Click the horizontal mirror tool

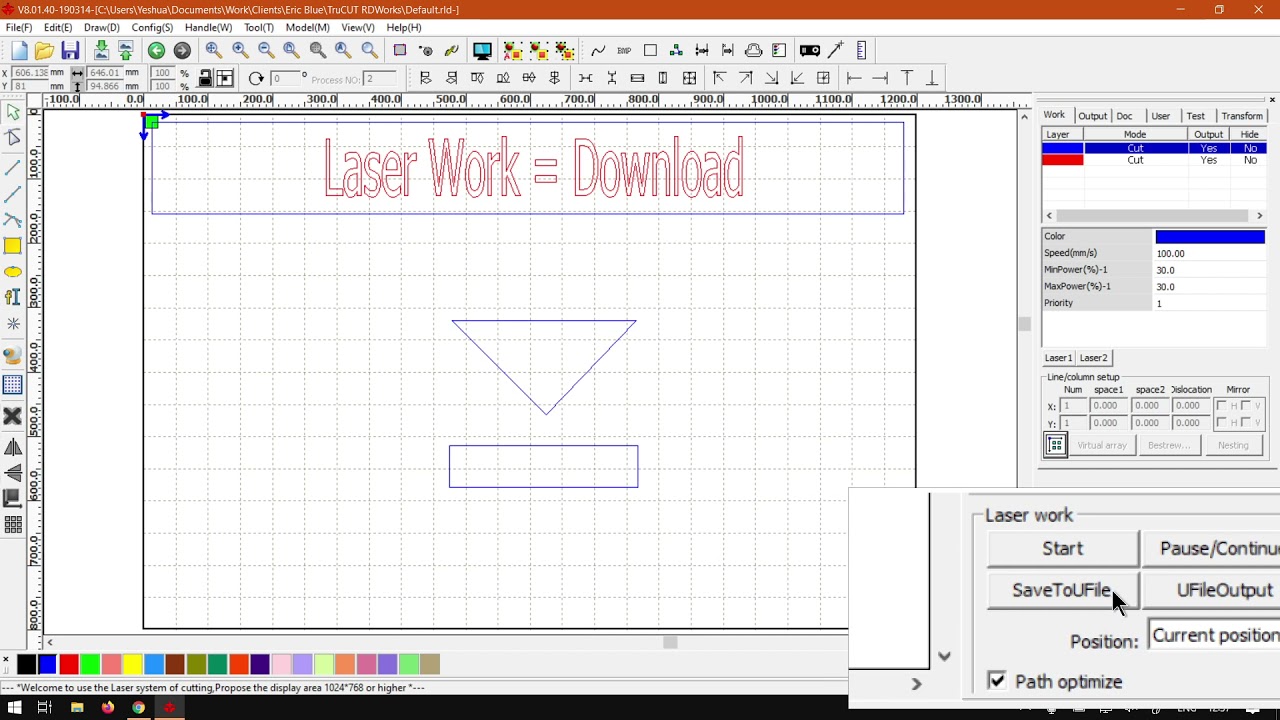13,447
